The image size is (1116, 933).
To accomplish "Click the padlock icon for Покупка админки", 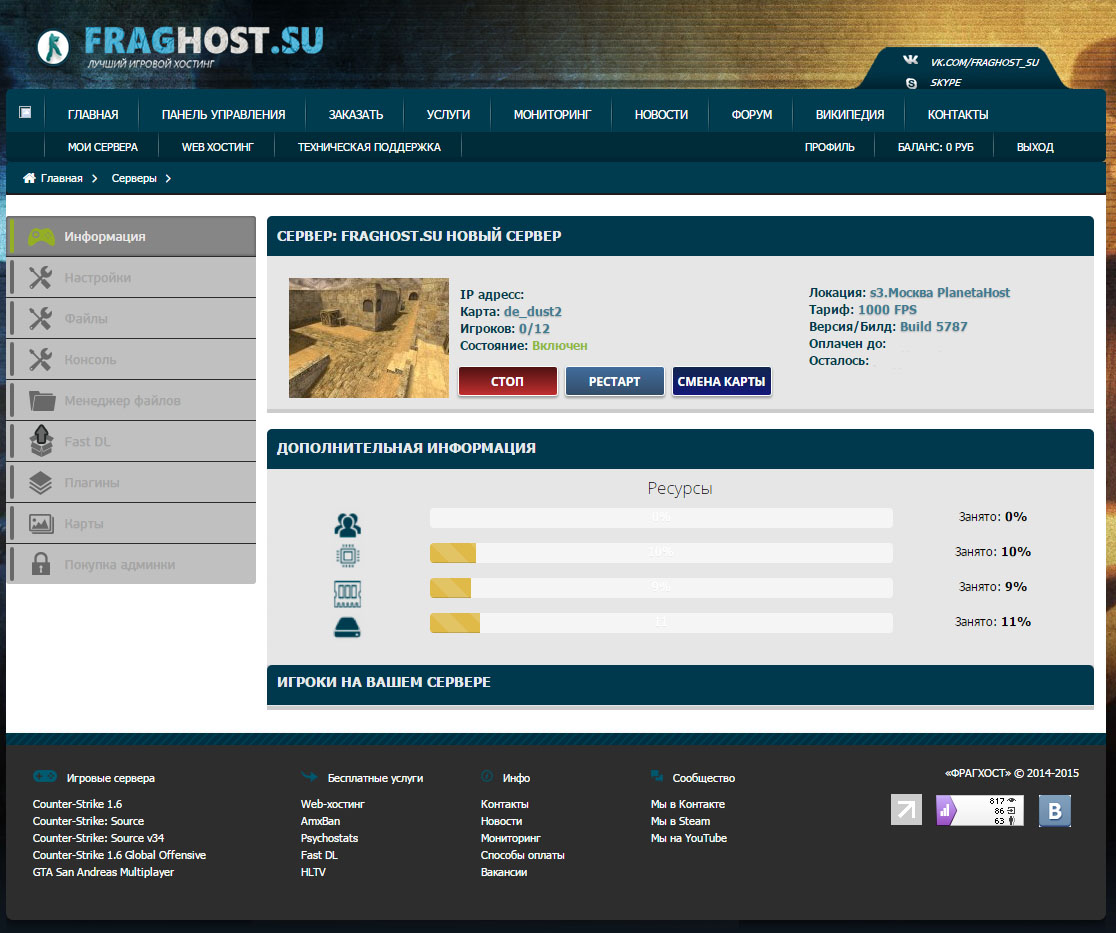I will (x=41, y=564).
